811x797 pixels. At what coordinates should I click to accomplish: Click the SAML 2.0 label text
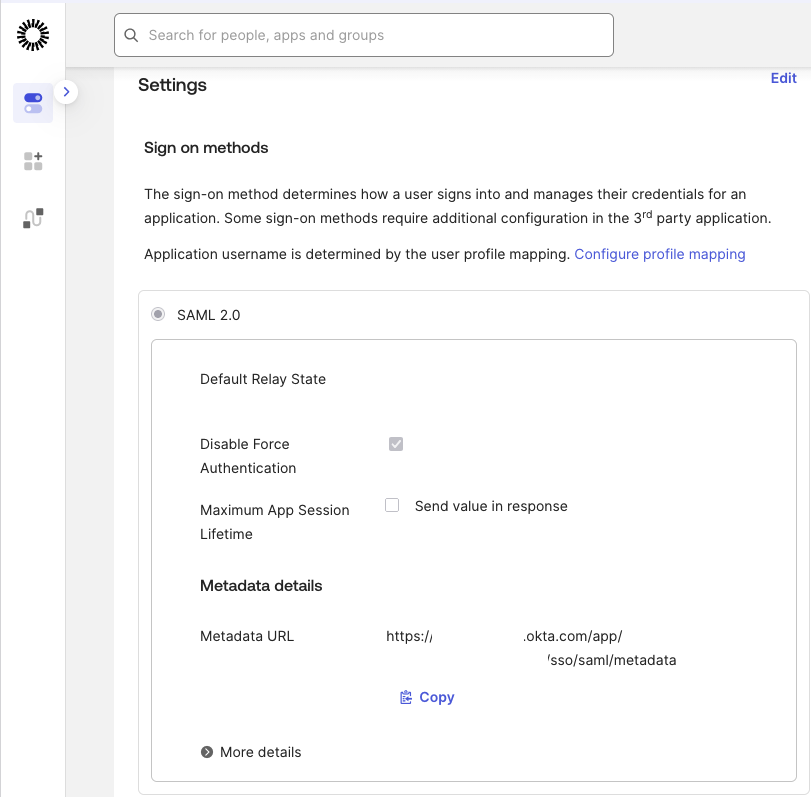click(x=206, y=314)
